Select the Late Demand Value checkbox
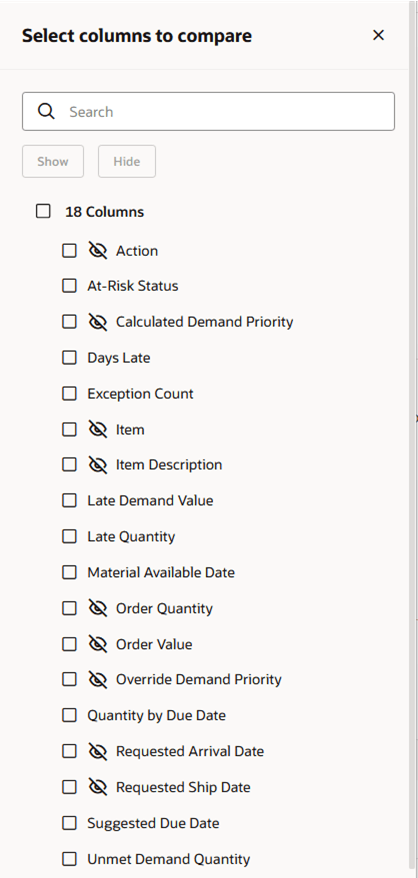This screenshot has width=418, height=878. tap(69, 500)
